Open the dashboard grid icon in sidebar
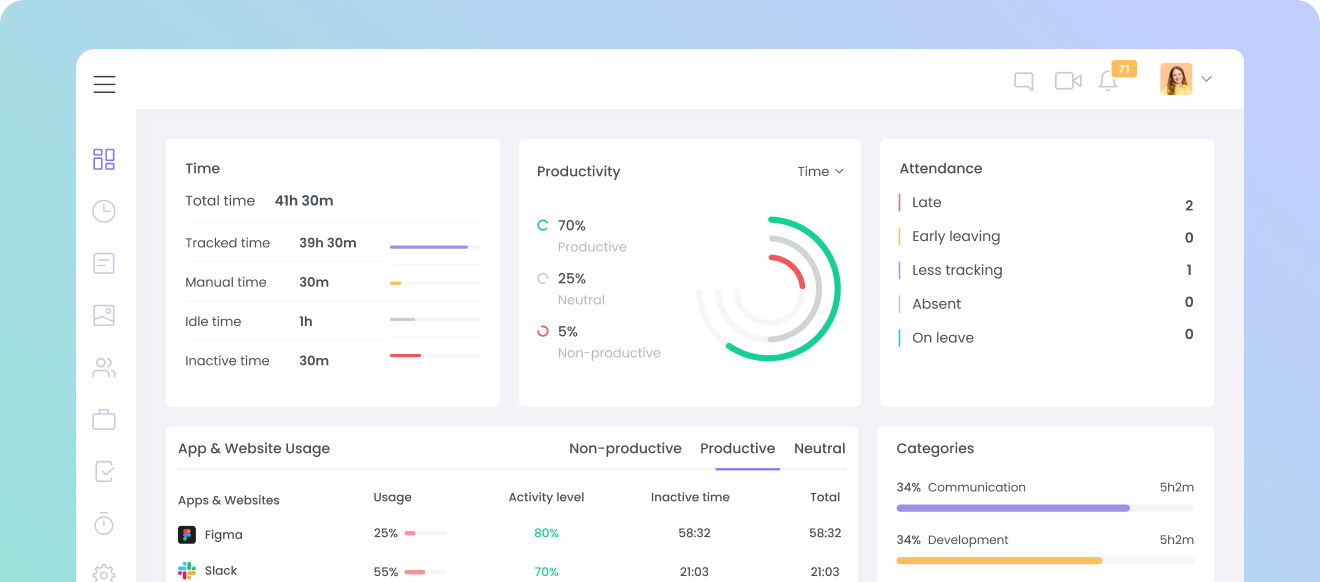Image resolution: width=1320 pixels, height=582 pixels. (x=104, y=159)
